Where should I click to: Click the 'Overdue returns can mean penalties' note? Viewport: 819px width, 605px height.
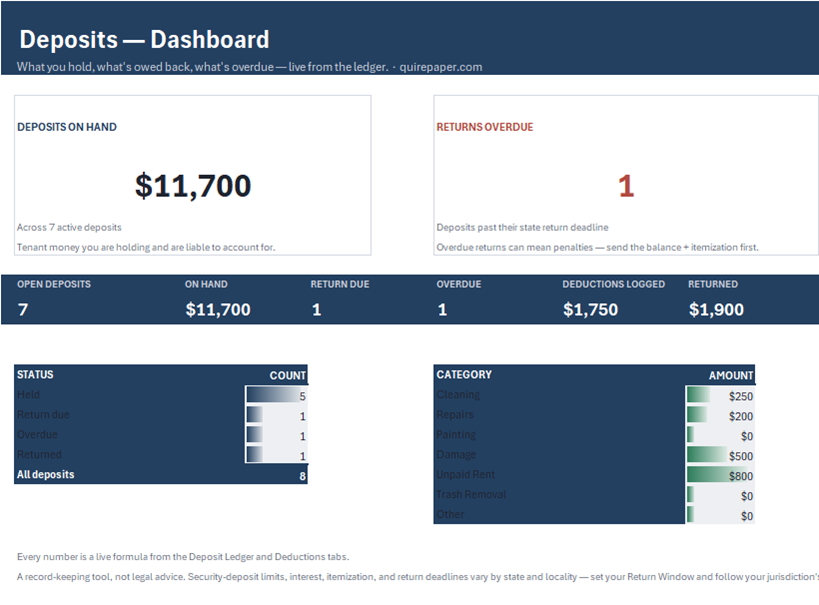[x=598, y=247]
